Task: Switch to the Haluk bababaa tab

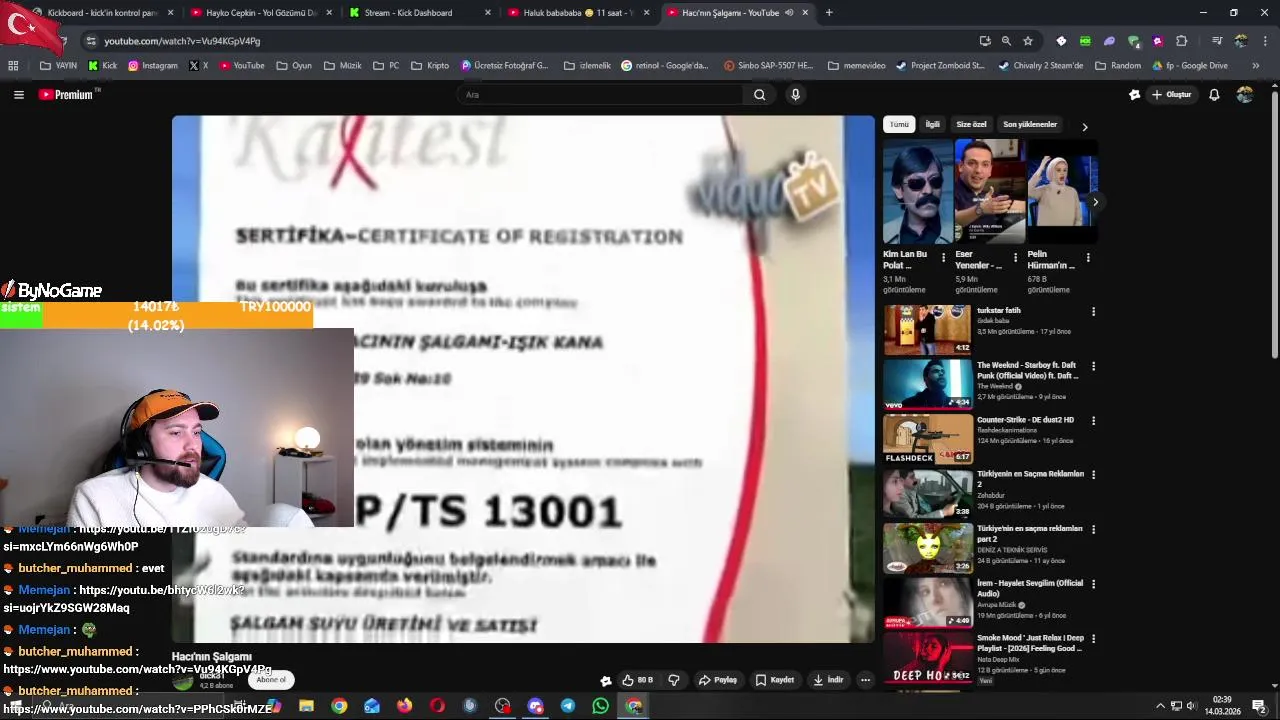Action: 578,13
